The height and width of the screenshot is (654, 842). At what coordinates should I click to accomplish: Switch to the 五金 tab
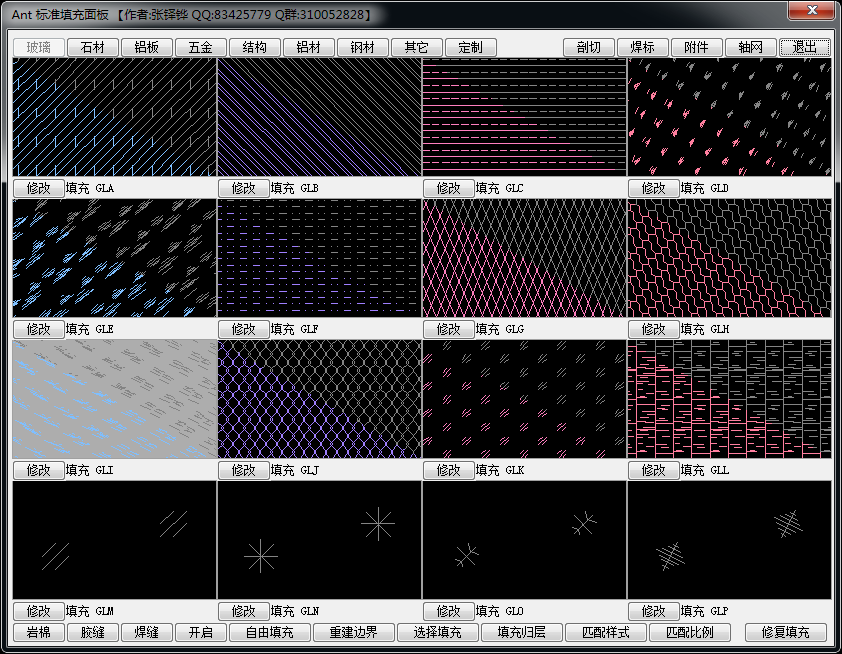(x=201, y=47)
